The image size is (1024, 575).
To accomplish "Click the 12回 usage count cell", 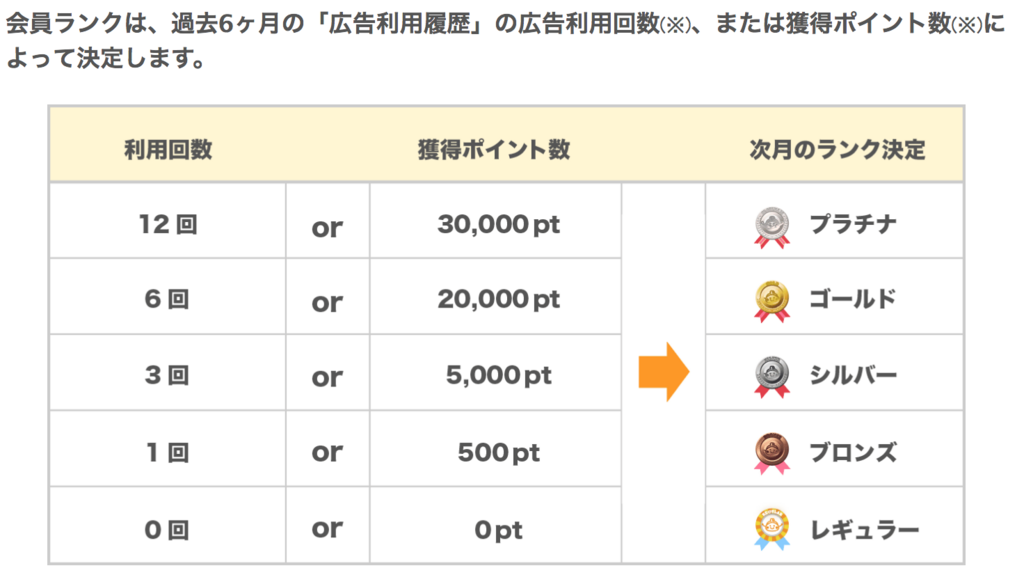I will pos(168,221).
